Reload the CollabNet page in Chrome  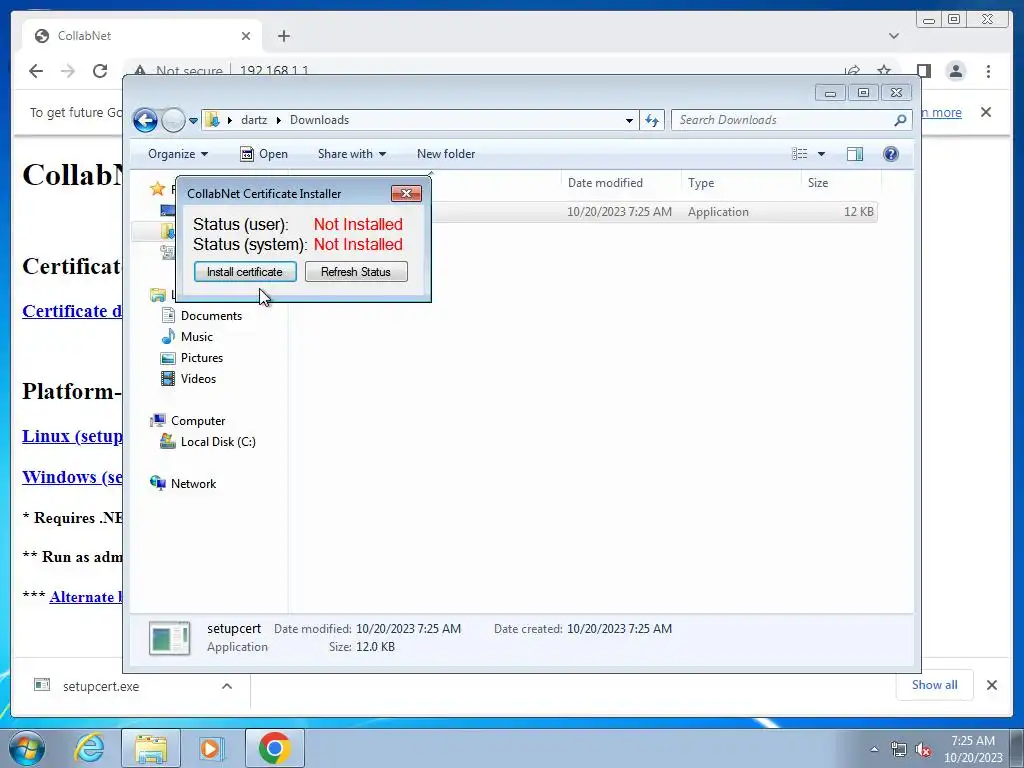pyautogui.click(x=100, y=71)
